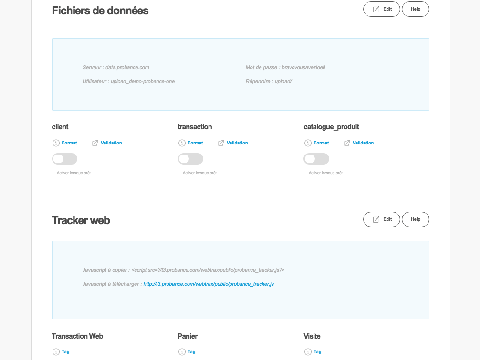Enable the catalogue_produit file toggle
This screenshot has height=360, width=480.
coord(316,159)
